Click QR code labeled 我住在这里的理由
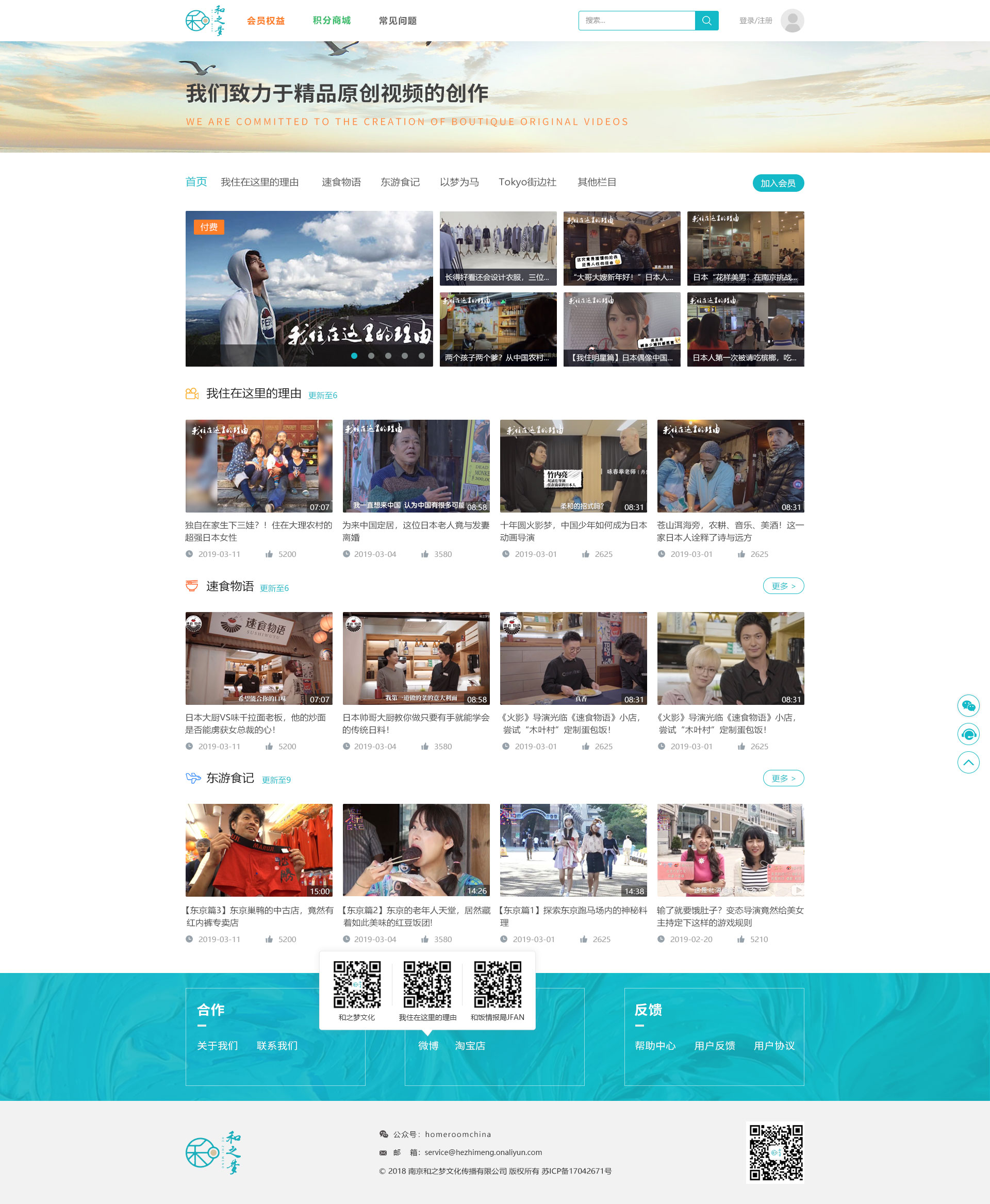The height and width of the screenshot is (1204, 990). coord(427,984)
